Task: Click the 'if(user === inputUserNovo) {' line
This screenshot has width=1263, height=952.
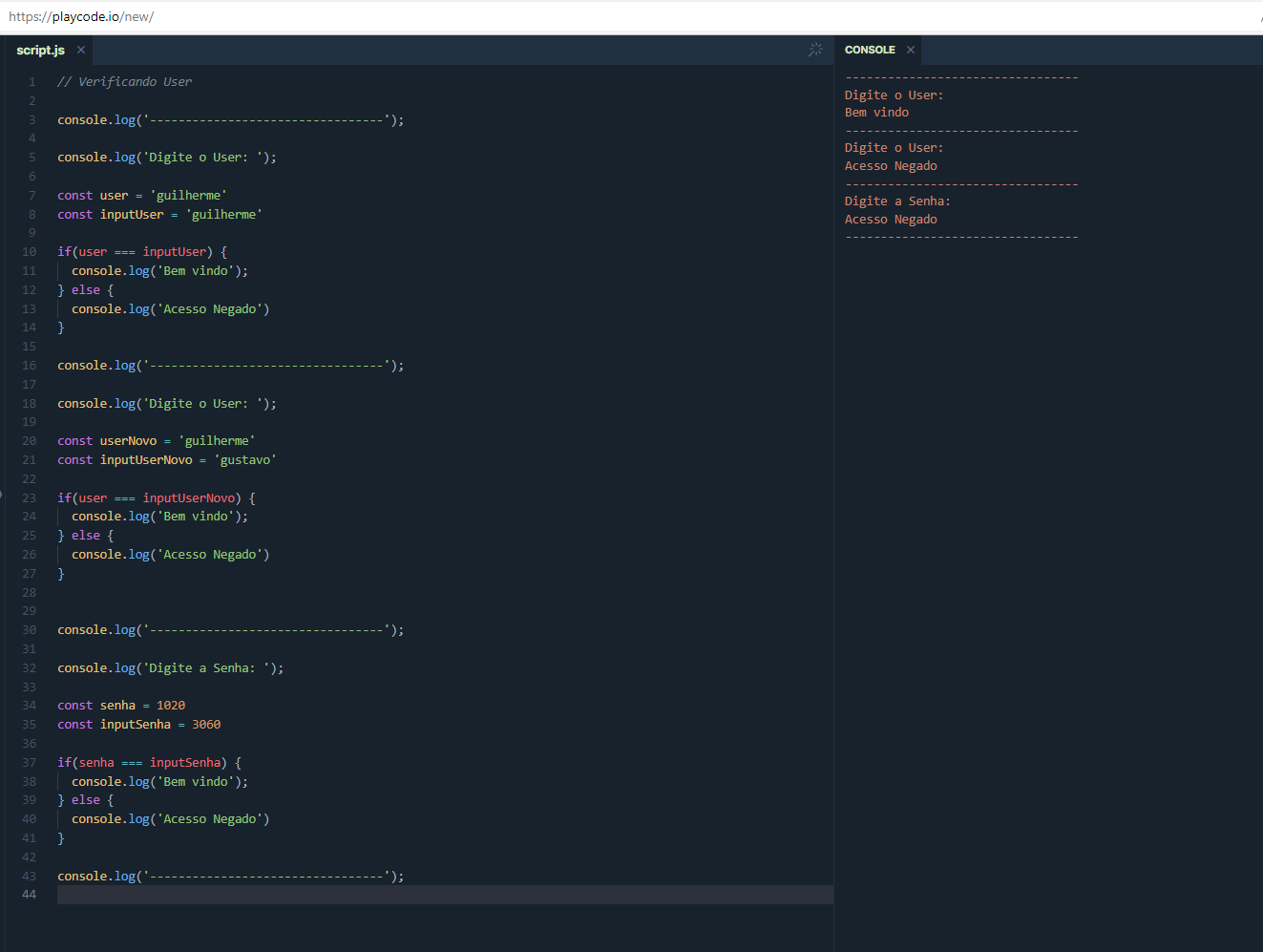Action: [157, 498]
